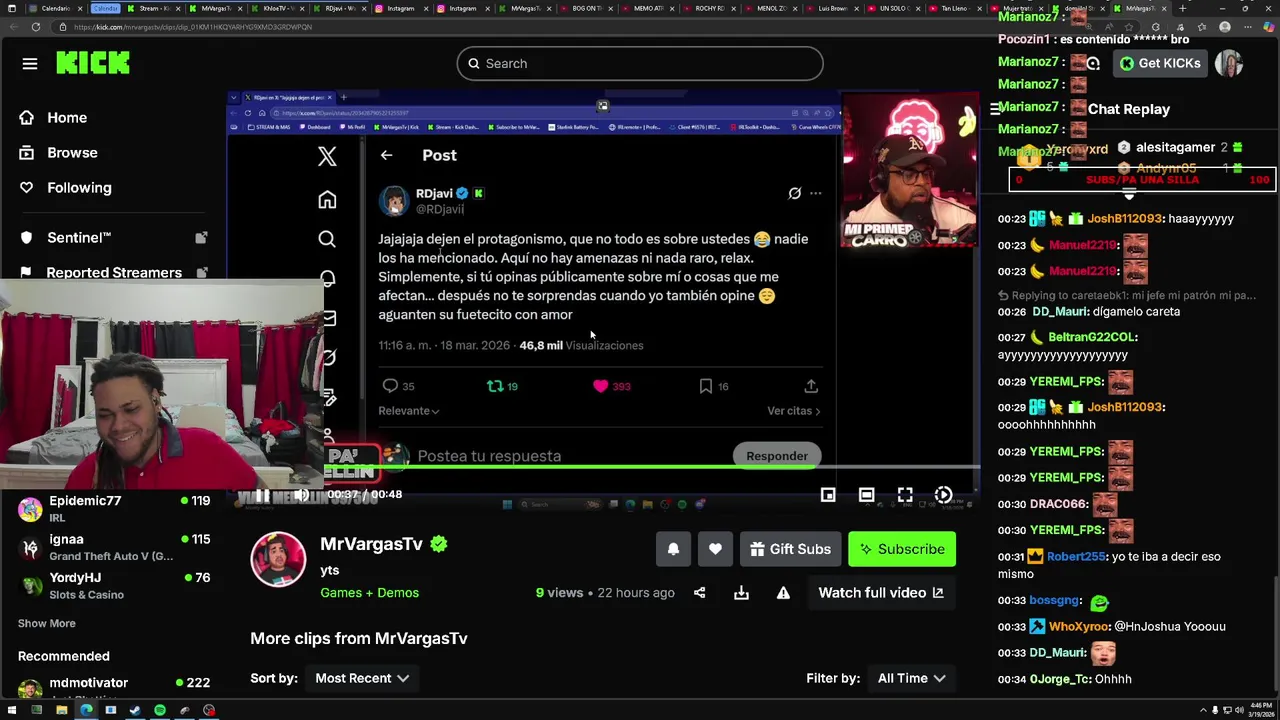Collapse the Chat Replay panel
The image size is (1280, 720).
[x=995, y=109]
